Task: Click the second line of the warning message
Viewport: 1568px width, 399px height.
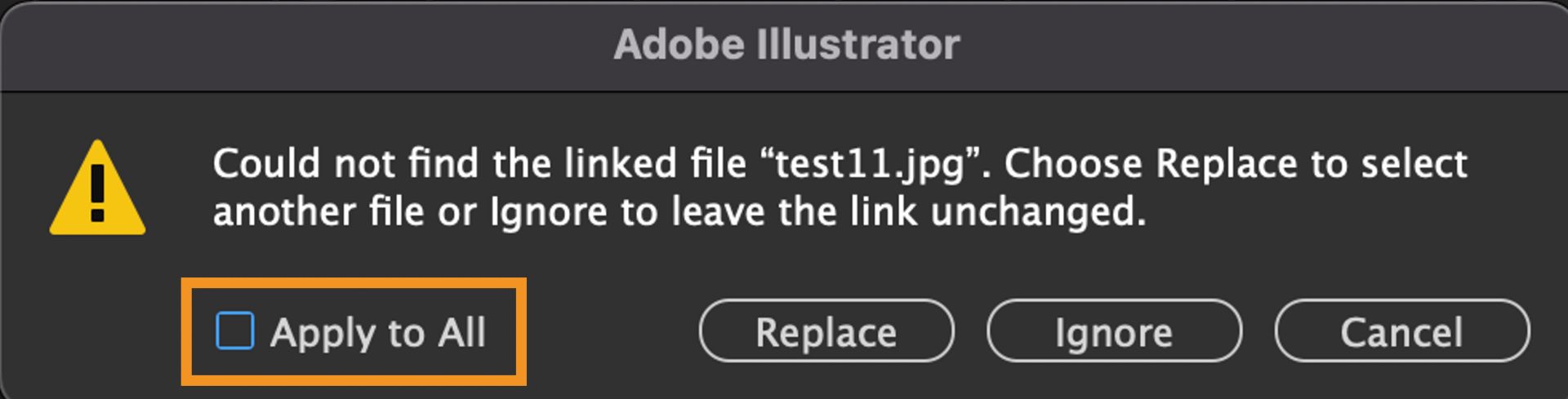Action: point(679,213)
